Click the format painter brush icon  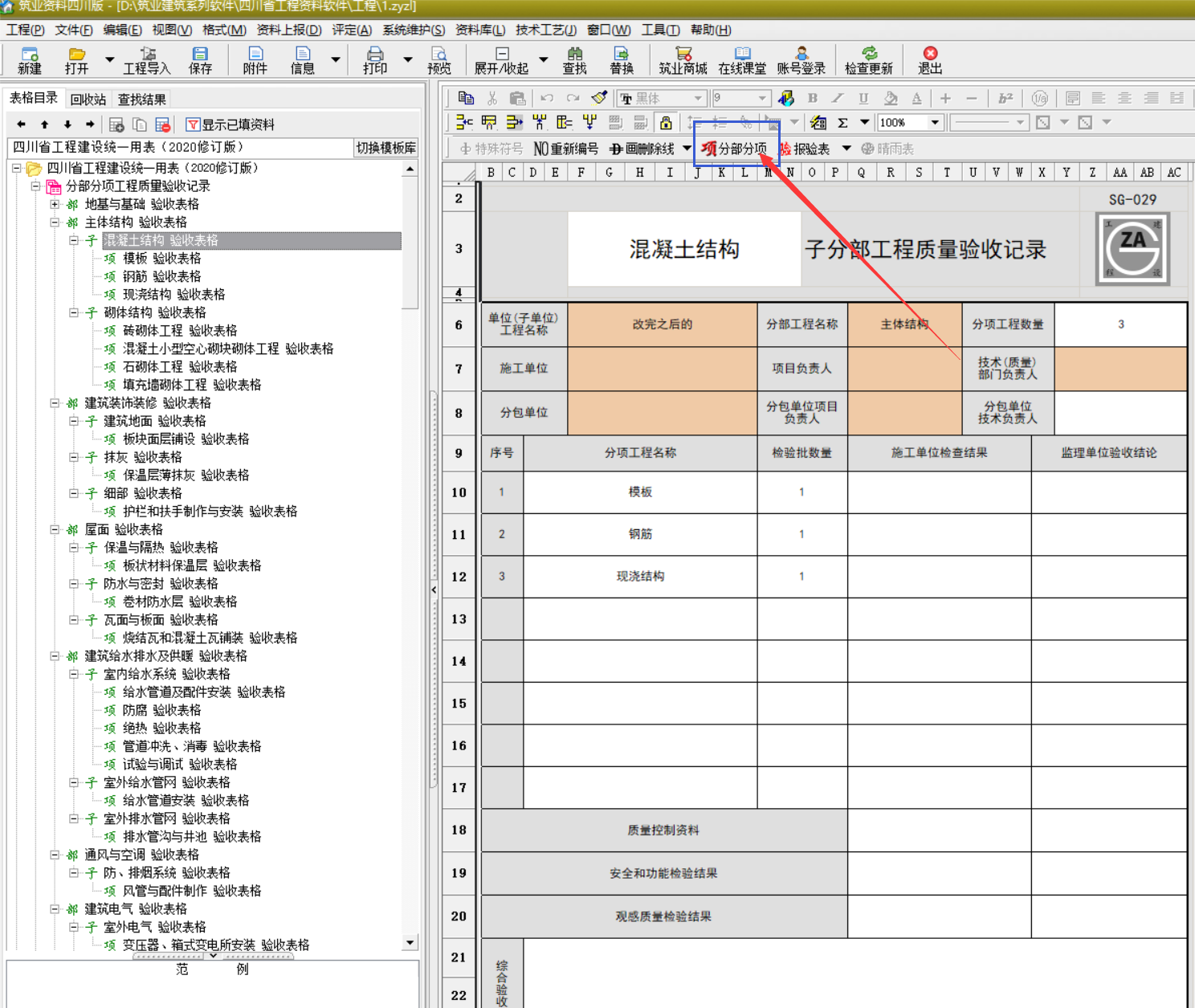[x=599, y=98]
